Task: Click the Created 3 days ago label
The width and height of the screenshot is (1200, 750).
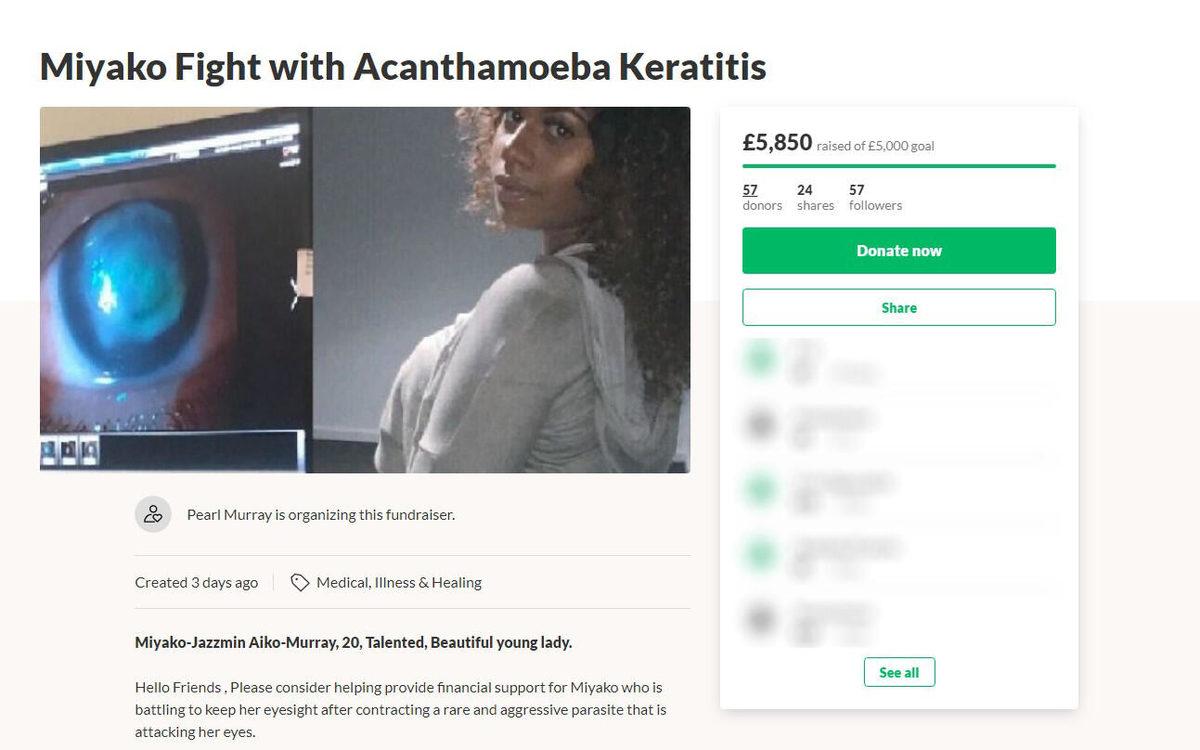Action: click(196, 582)
